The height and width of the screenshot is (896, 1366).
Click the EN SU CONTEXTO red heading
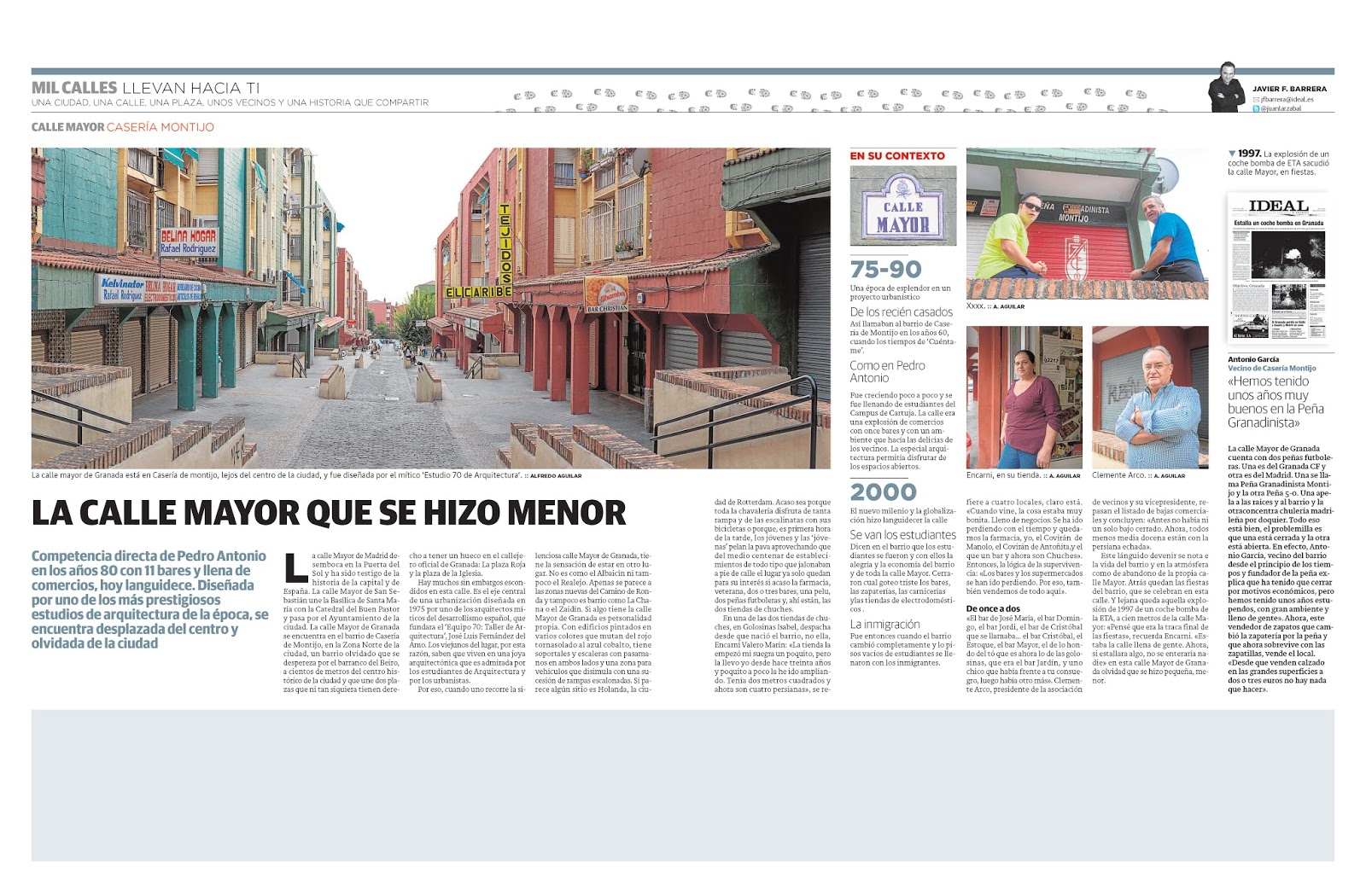897,156
